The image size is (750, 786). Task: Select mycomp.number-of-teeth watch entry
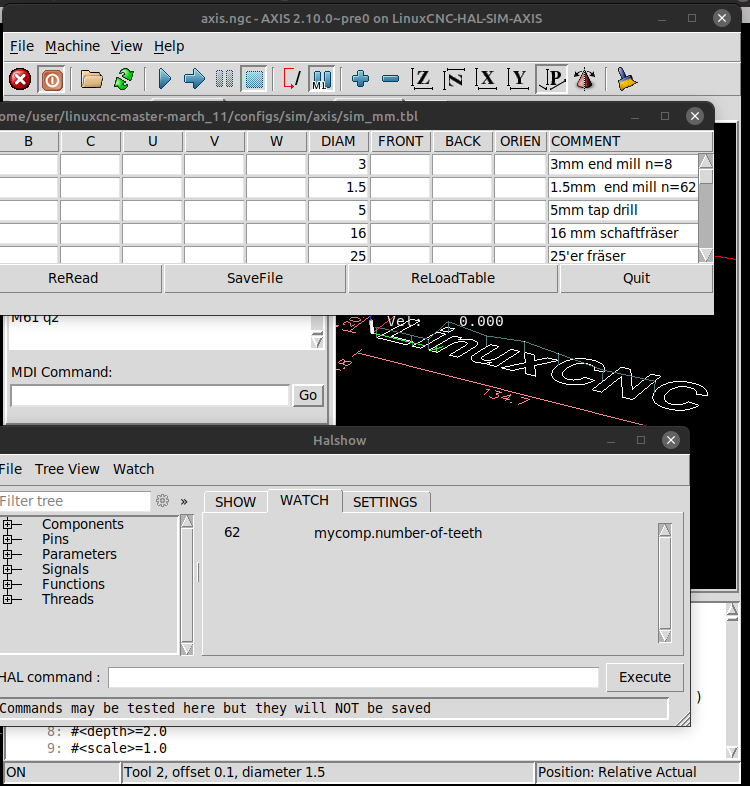(x=398, y=533)
